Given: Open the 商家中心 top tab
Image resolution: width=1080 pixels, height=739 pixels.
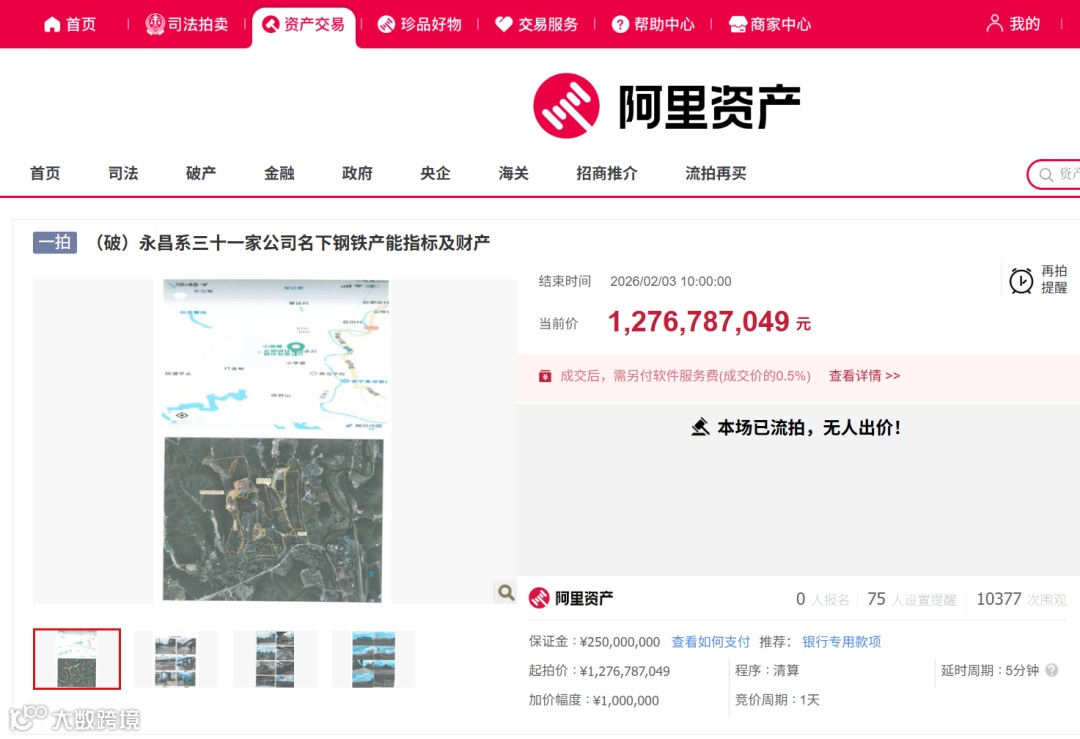Looking at the screenshot, I should click(x=770, y=25).
